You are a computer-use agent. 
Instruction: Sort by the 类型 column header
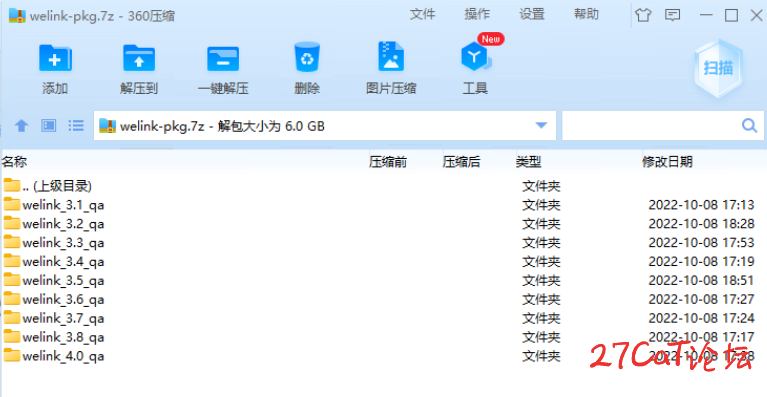[x=529, y=162]
